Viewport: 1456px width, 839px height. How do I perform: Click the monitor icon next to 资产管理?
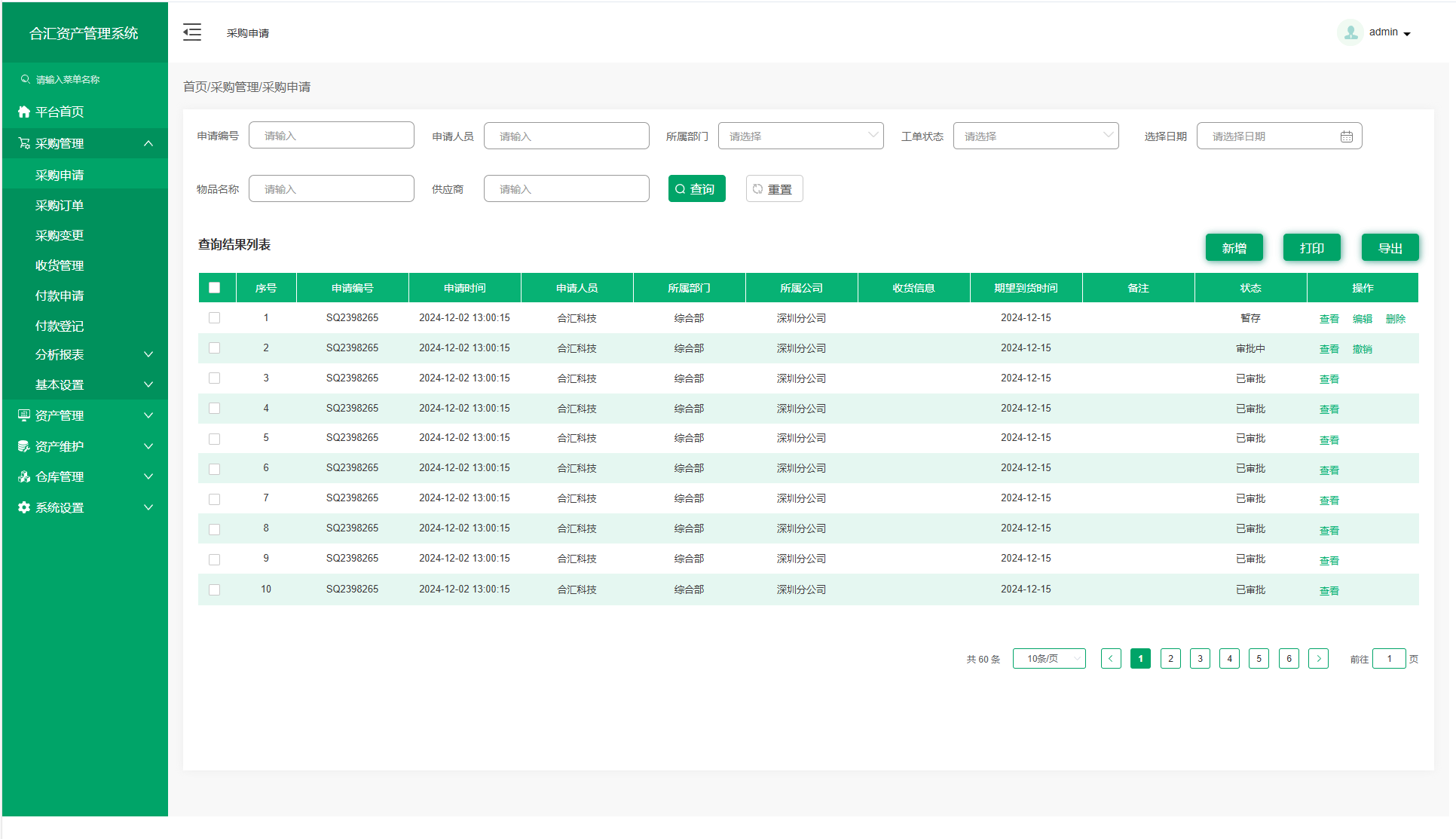click(24, 415)
